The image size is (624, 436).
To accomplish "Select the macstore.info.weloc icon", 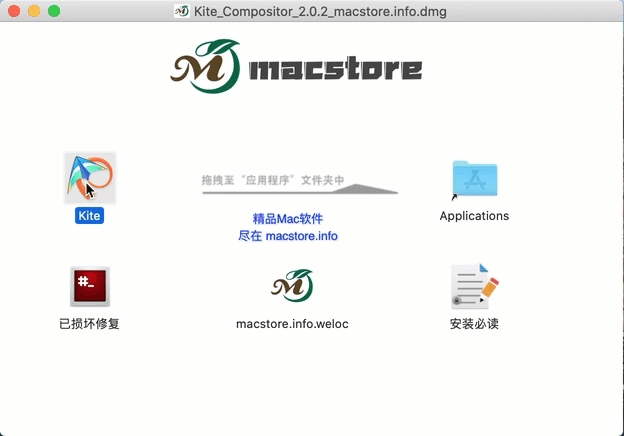I will (292, 286).
